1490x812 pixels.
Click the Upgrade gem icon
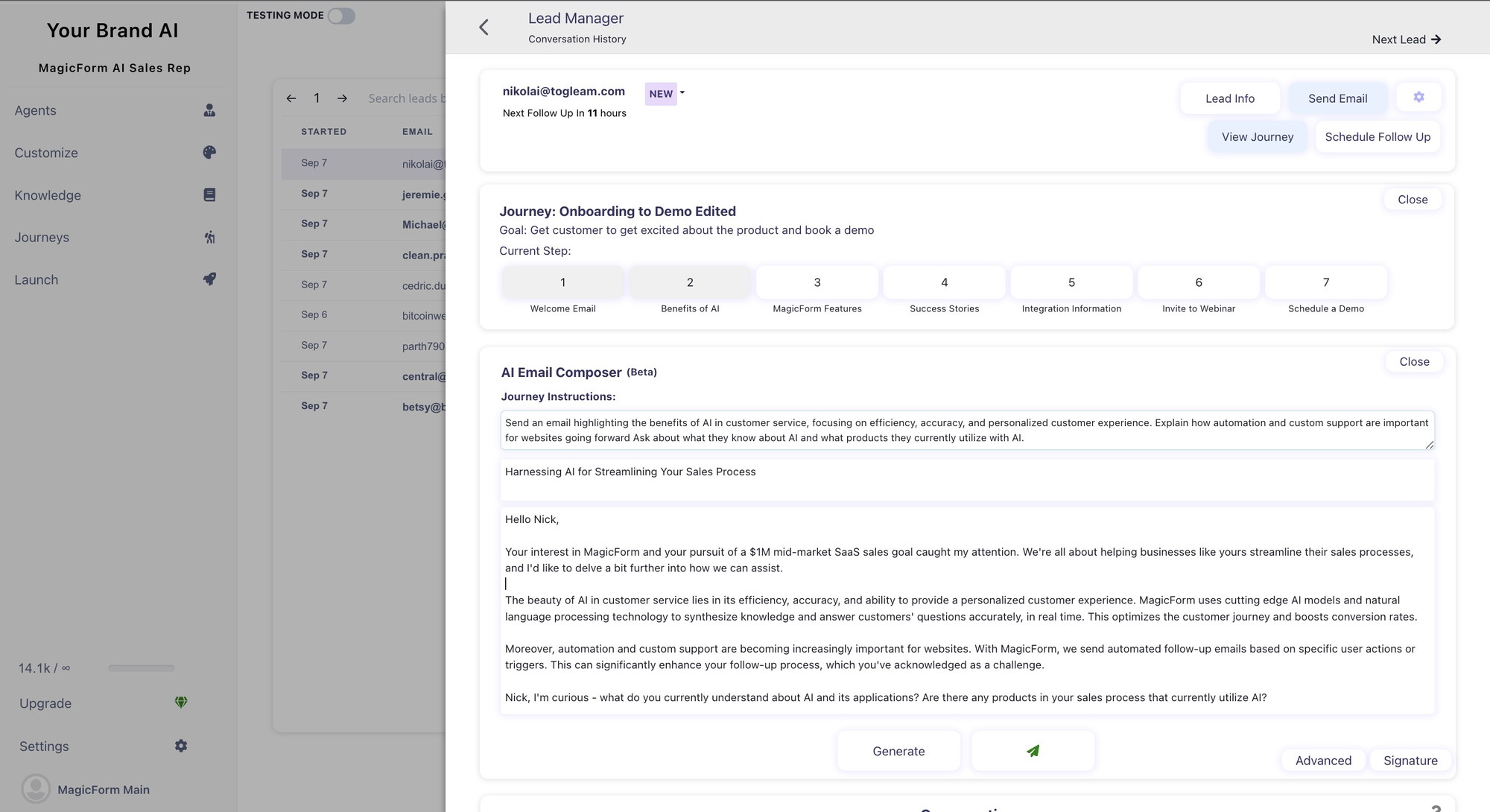pyautogui.click(x=181, y=702)
